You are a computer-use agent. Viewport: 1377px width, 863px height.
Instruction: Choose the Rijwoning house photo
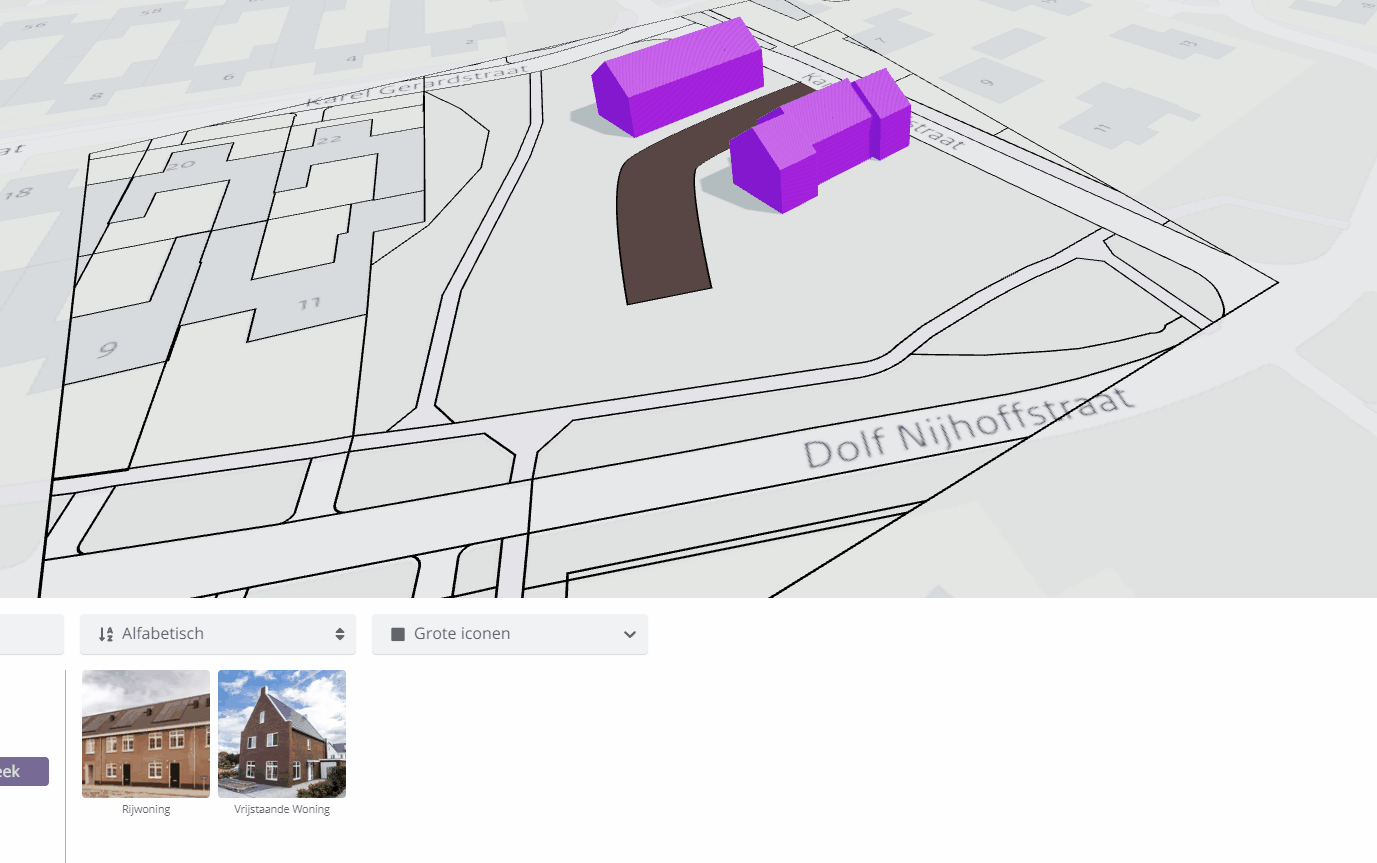point(146,733)
